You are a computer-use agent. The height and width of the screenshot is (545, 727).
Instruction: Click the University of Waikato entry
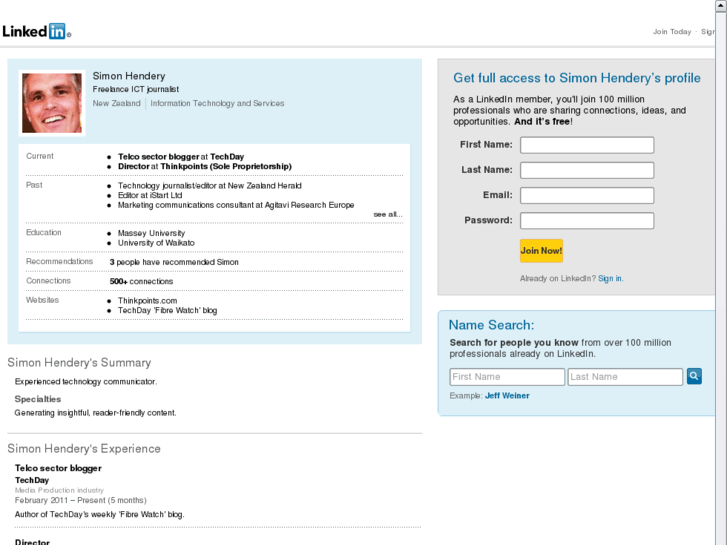point(156,243)
